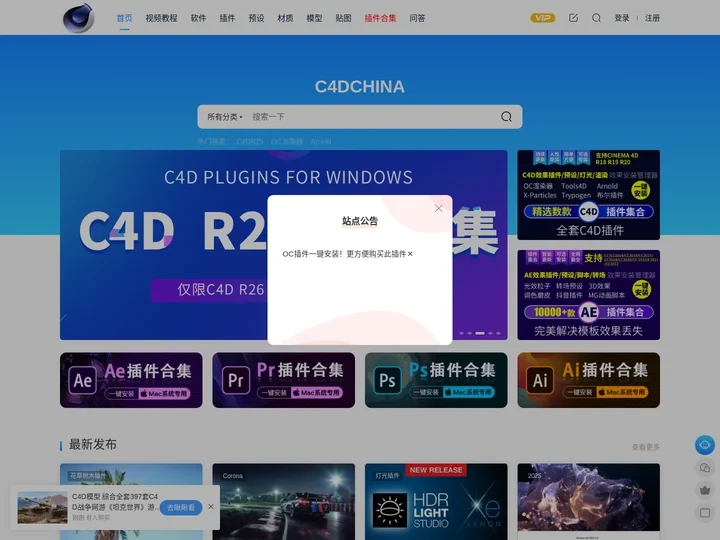
Task: Open 模型 menu item
Action: click(314, 18)
